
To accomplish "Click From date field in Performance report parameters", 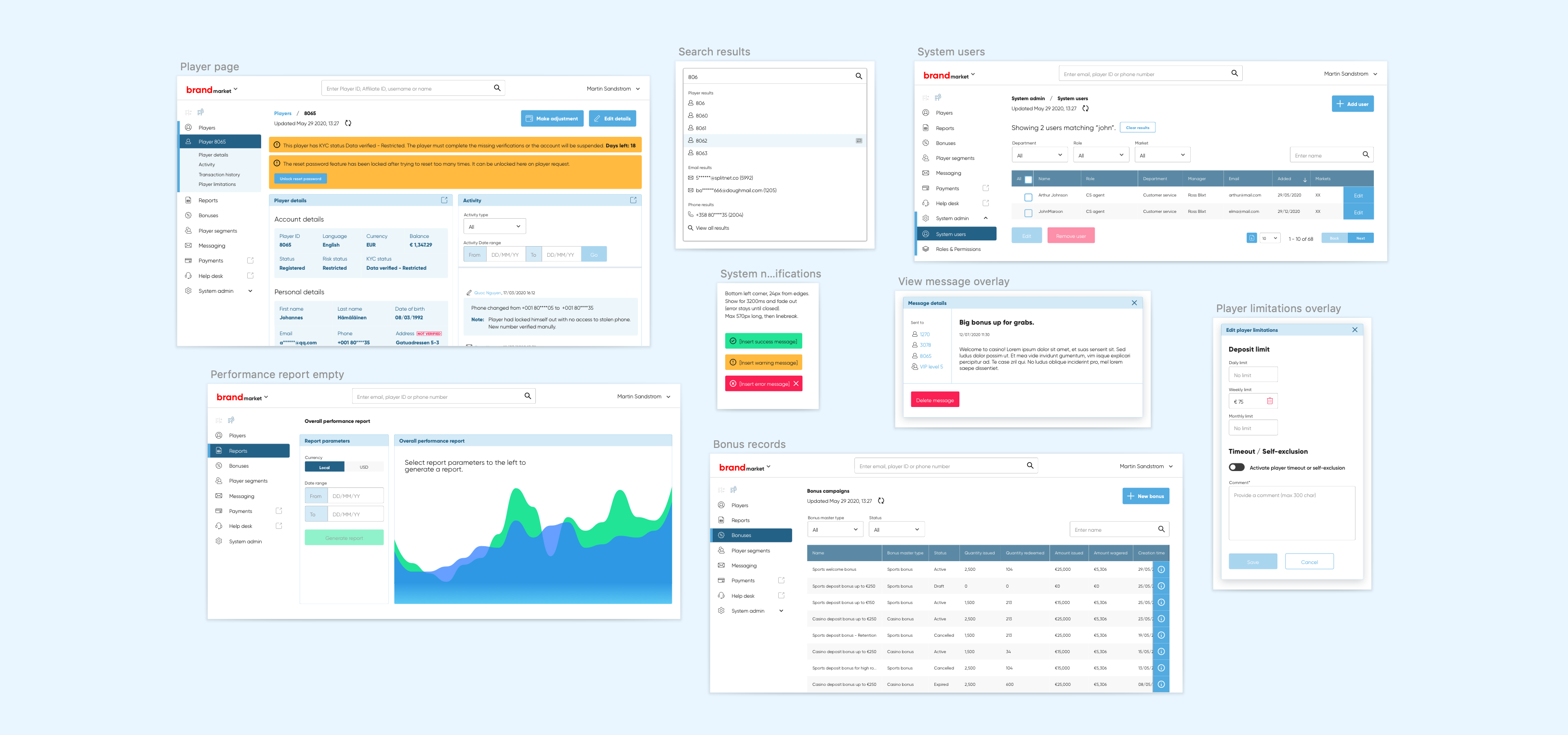I will click(344, 496).
